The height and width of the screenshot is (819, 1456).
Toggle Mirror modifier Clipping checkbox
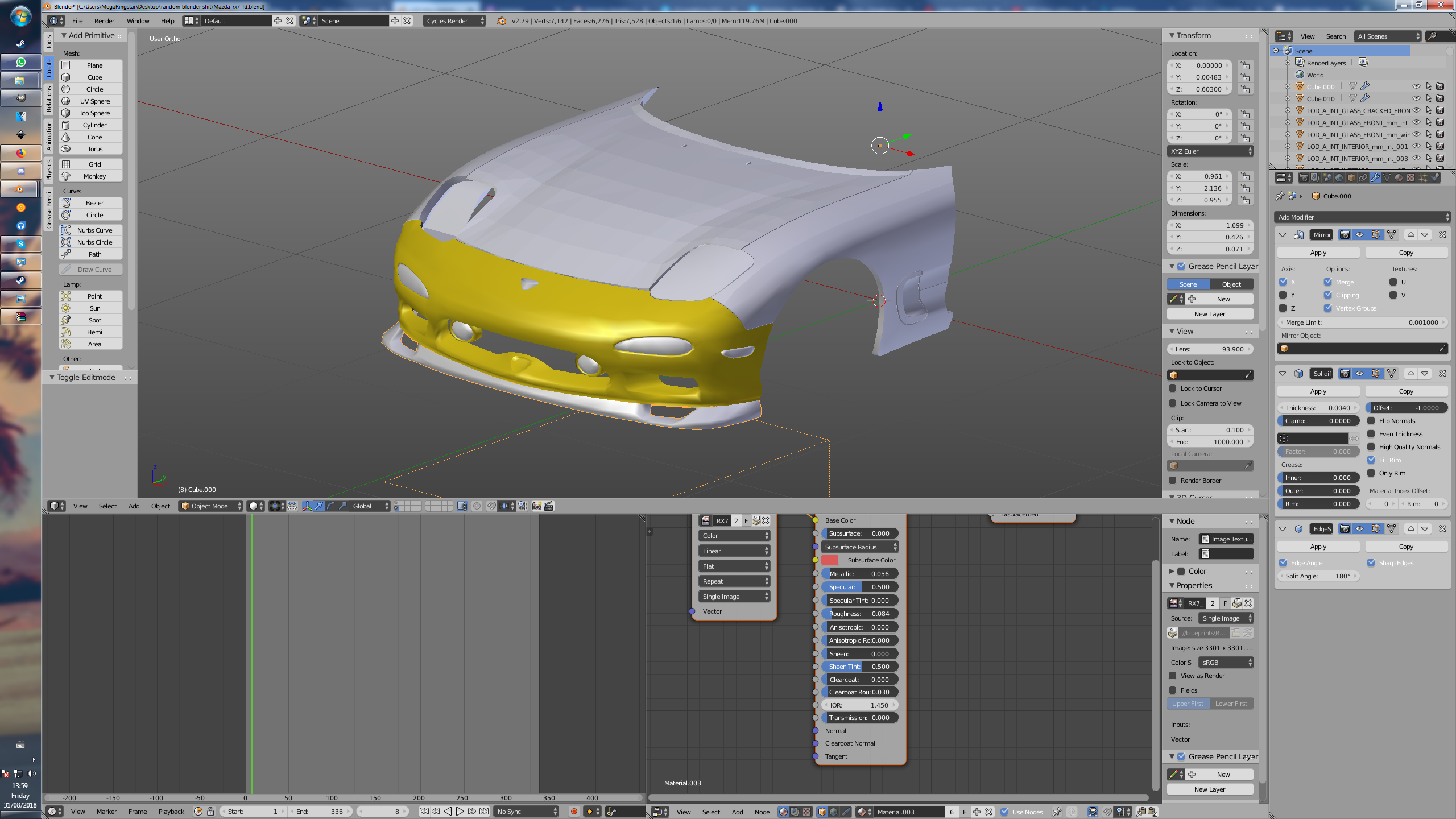(x=1328, y=295)
